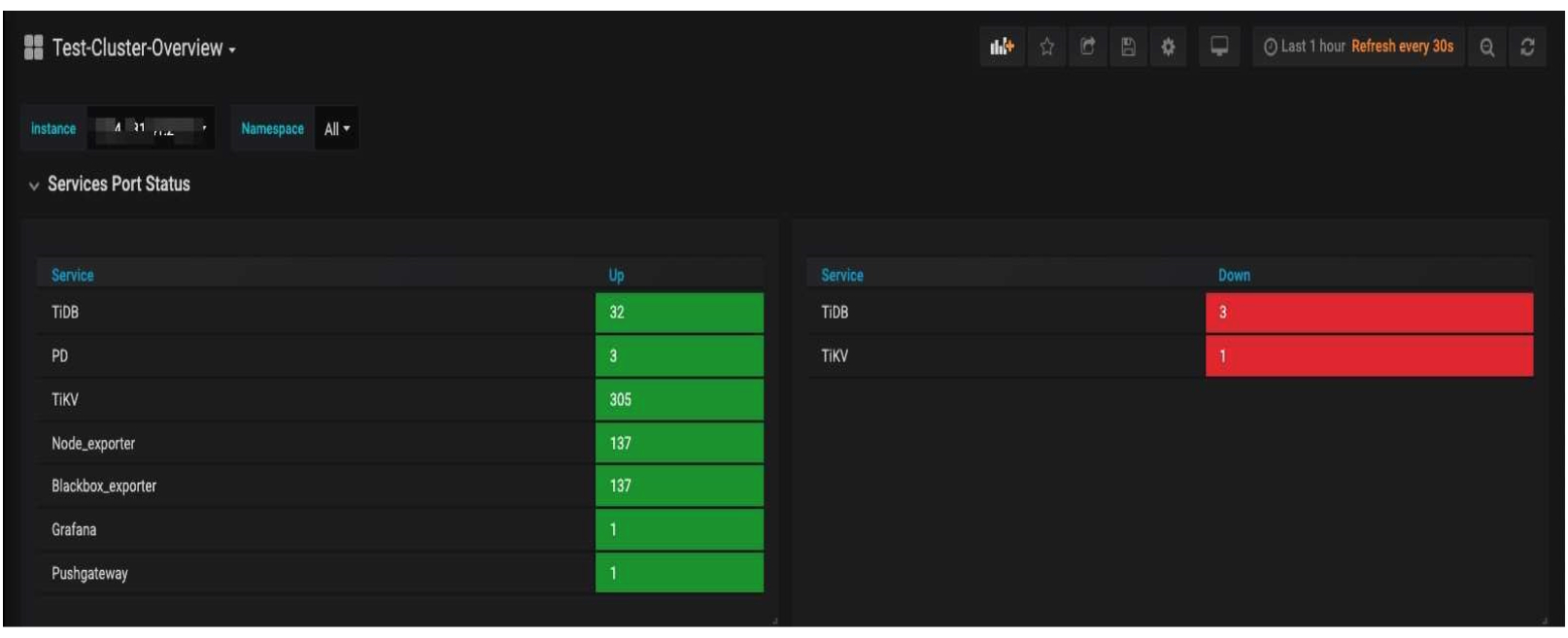This screenshot has height=638, width=1568.
Task: Refresh the dashboard now
Action: (x=1527, y=47)
